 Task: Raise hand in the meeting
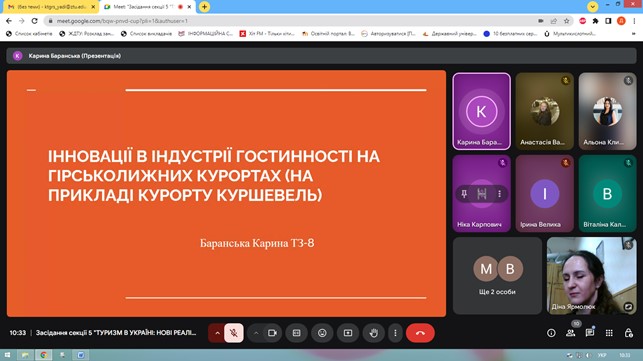(x=374, y=333)
